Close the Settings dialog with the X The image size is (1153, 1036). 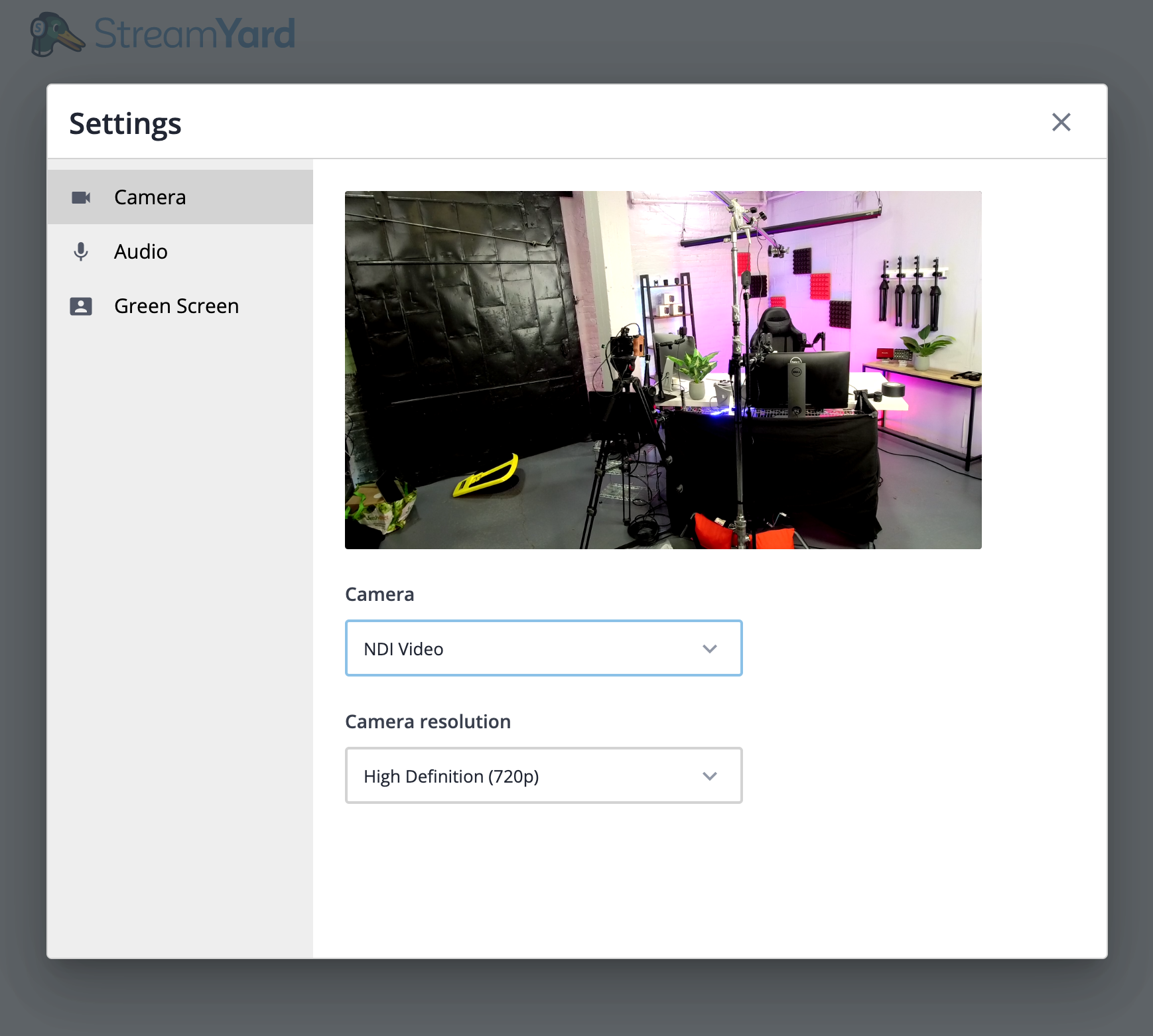(x=1061, y=122)
